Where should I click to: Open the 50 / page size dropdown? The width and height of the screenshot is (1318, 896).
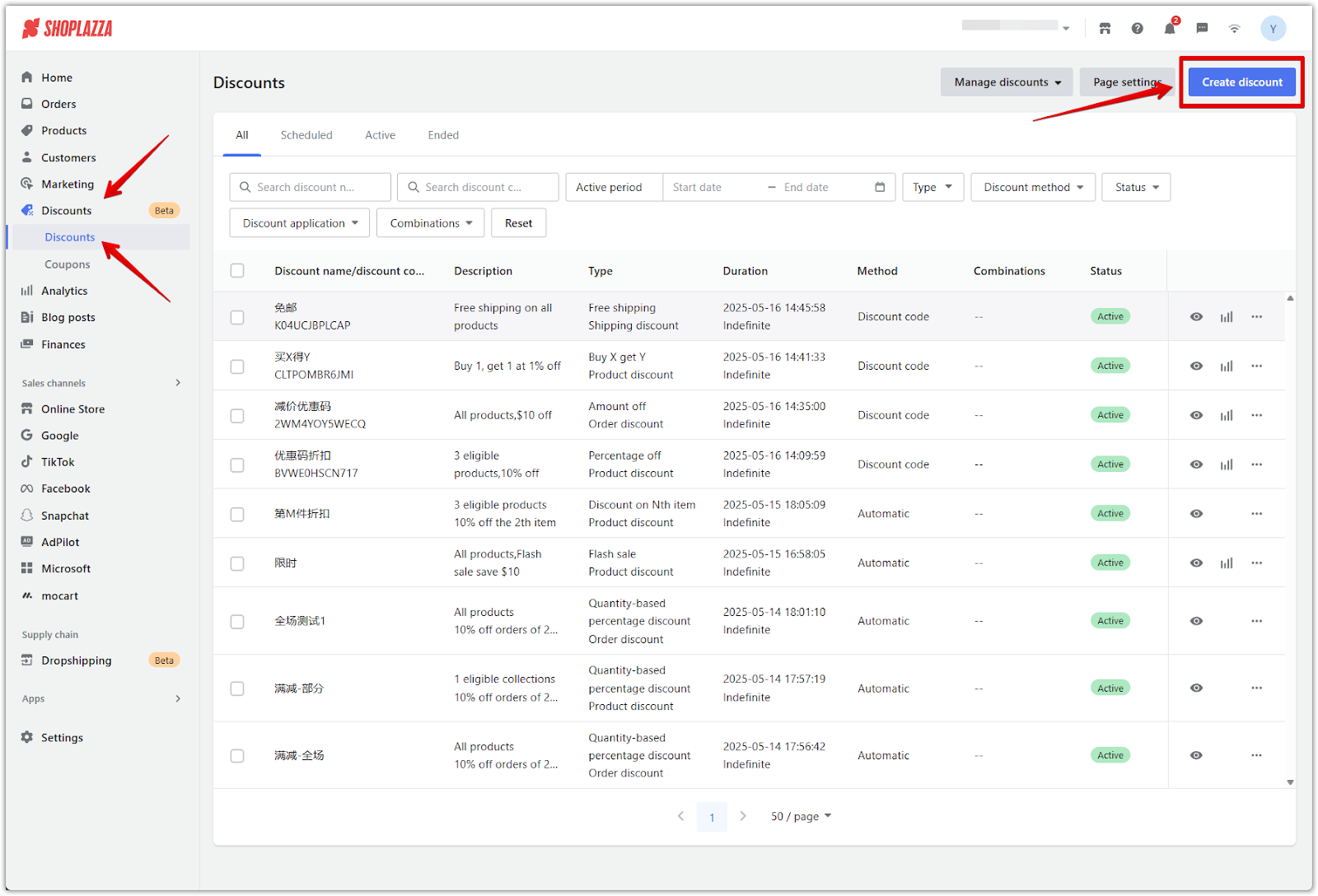coord(801,816)
